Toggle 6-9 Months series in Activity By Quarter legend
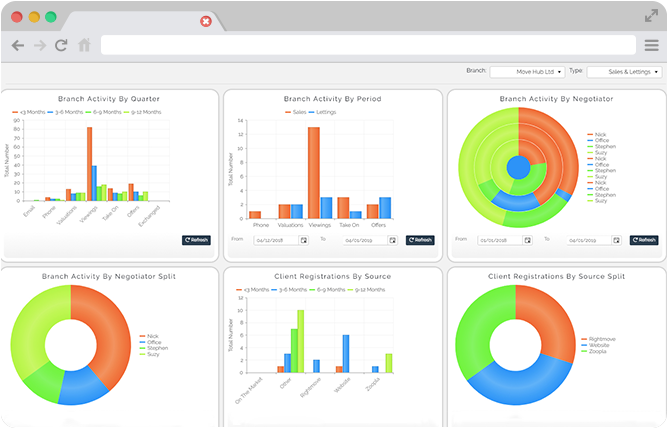 pyautogui.click(x=104, y=112)
